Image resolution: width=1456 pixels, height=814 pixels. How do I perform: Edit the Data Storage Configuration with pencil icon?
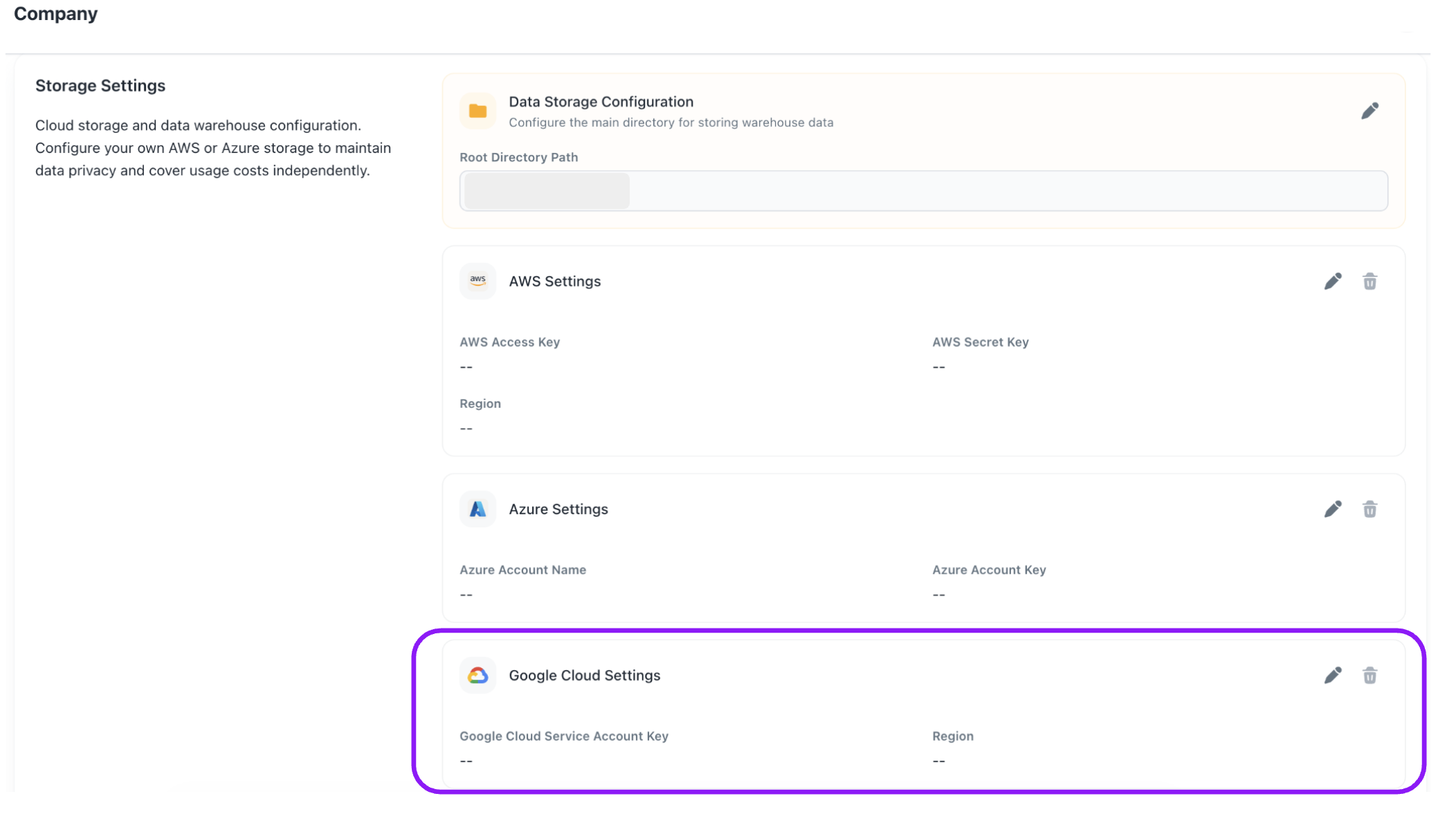point(1369,111)
